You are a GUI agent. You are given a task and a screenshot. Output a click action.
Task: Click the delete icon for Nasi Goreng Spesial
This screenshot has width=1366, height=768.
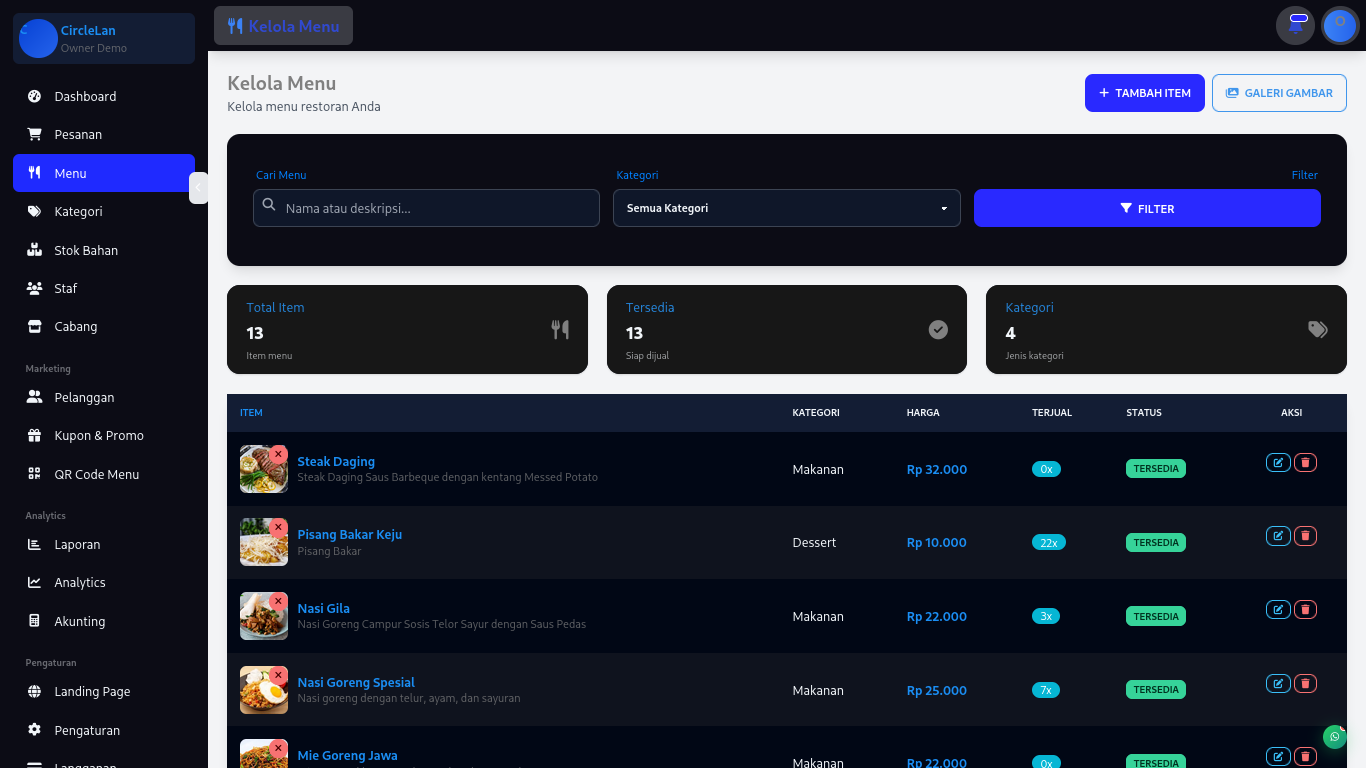1305,683
